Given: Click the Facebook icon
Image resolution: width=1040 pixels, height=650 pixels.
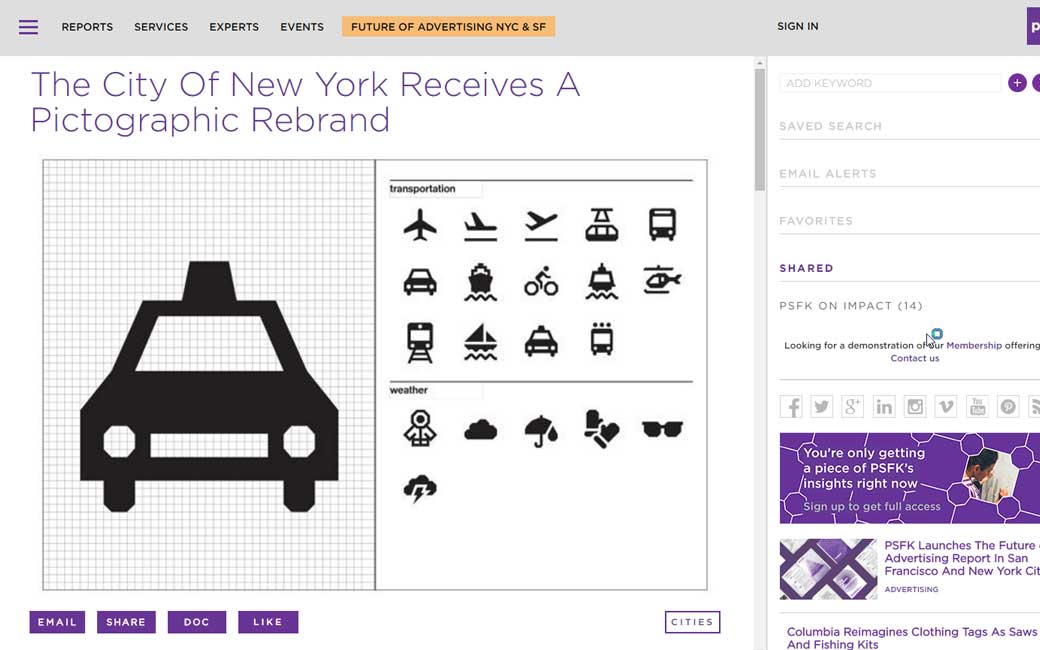Looking at the screenshot, I should coord(791,406).
